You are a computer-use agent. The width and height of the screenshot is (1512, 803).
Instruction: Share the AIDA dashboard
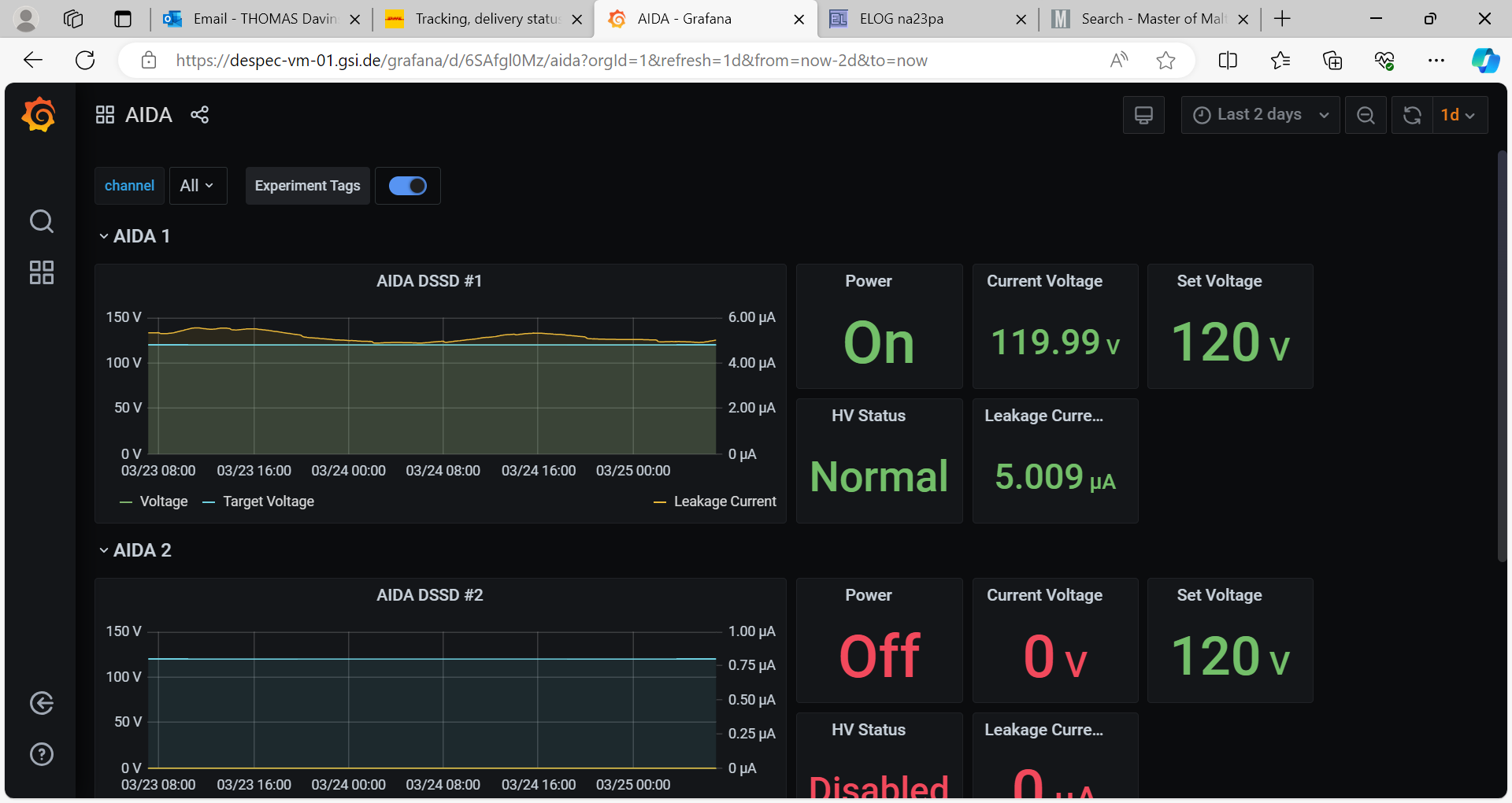tap(200, 115)
